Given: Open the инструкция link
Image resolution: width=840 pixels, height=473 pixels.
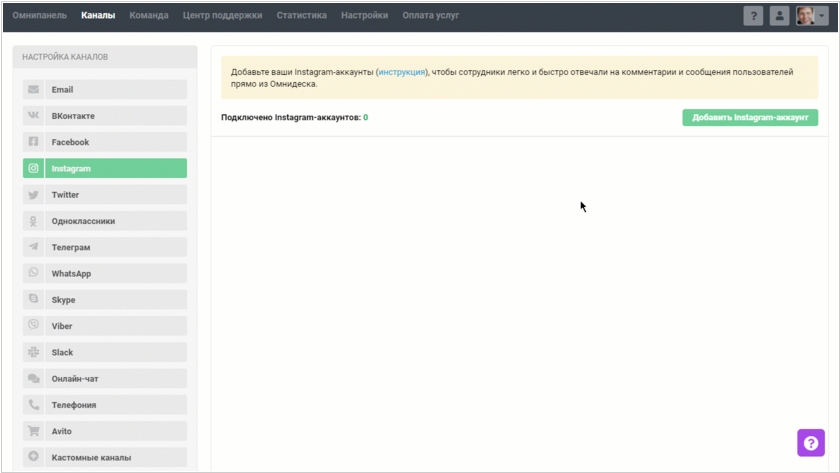Looking at the screenshot, I should pyautogui.click(x=402, y=72).
